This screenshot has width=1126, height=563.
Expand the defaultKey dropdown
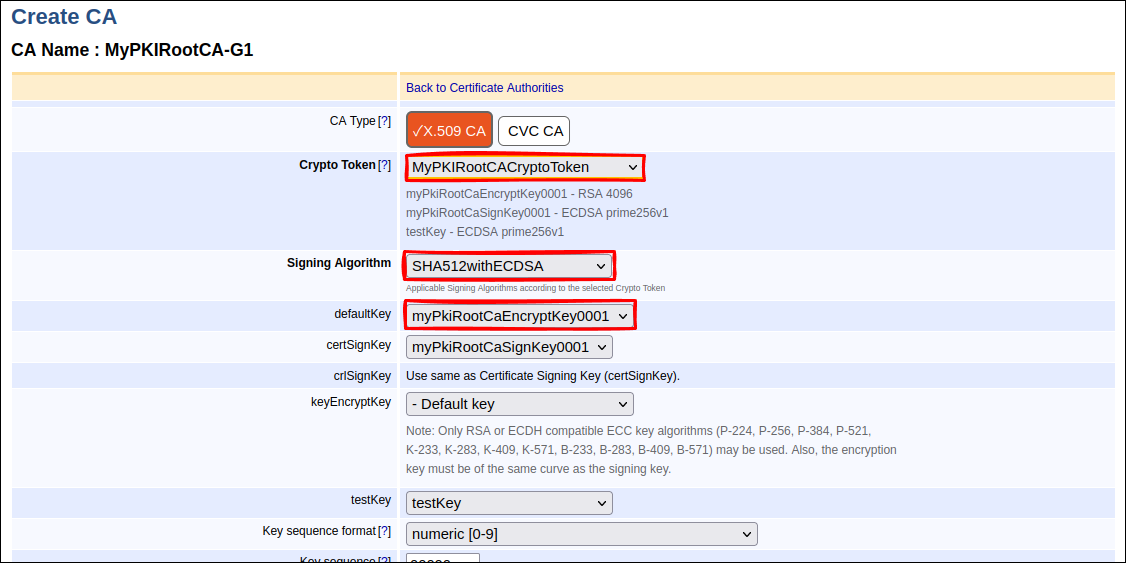click(x=520, y=316)
